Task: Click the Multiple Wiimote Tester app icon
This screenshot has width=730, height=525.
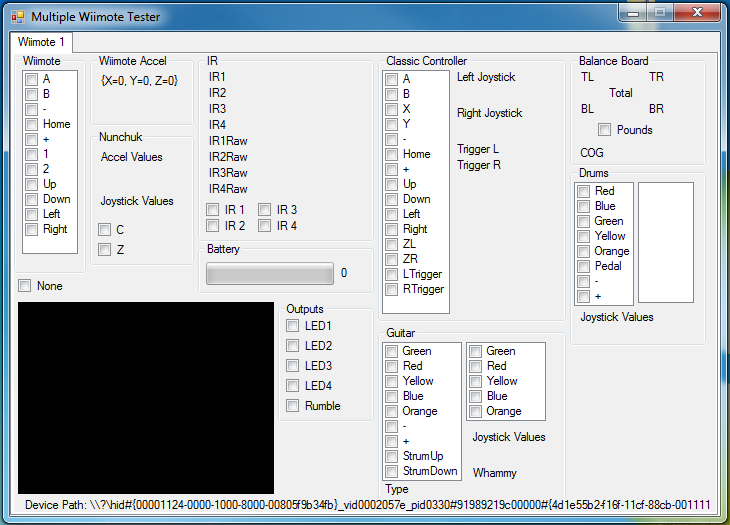Action: pyautogui.click(x=18, y=17)
